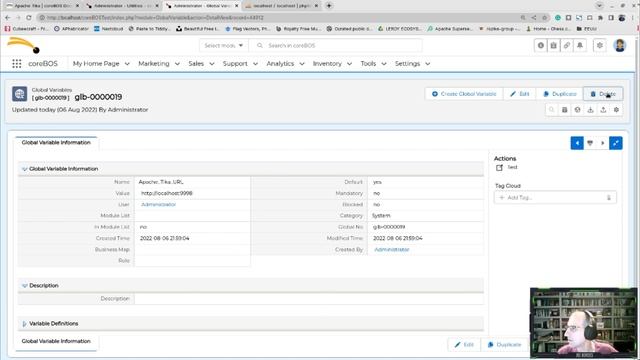Screen dimensions: 640x360
Task: Click Create Global Variable
Action: [x=464, y=94]
